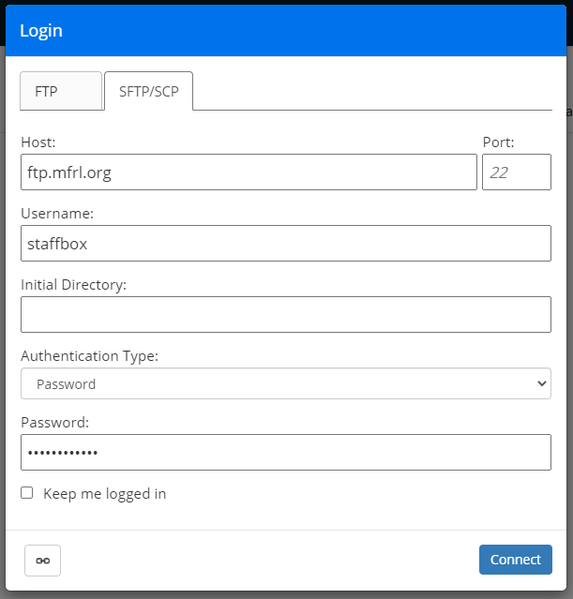Click the Host input field
This screenshot has height=599, width=573.
(x=249, y=172)
